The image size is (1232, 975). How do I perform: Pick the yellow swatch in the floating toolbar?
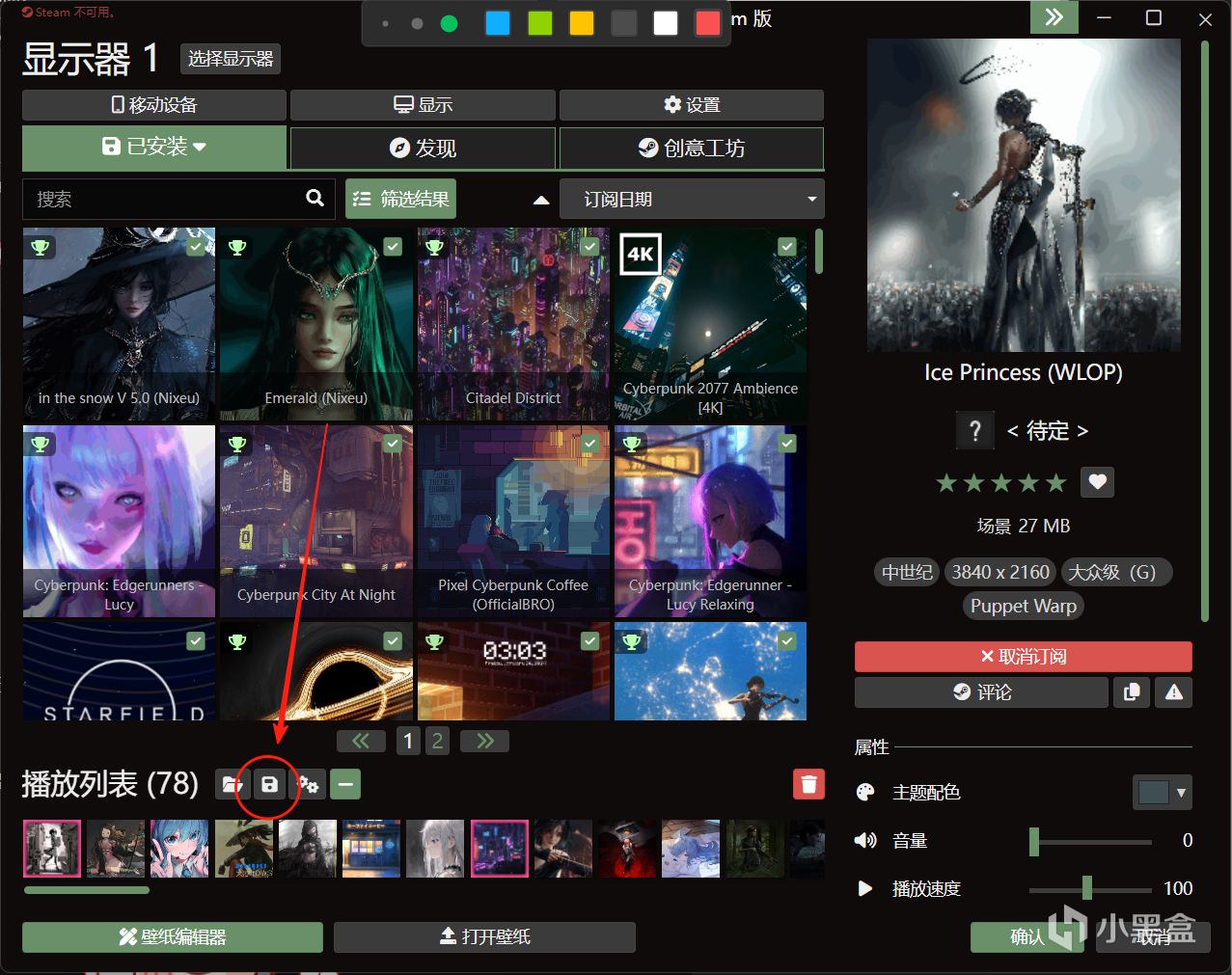582,23
